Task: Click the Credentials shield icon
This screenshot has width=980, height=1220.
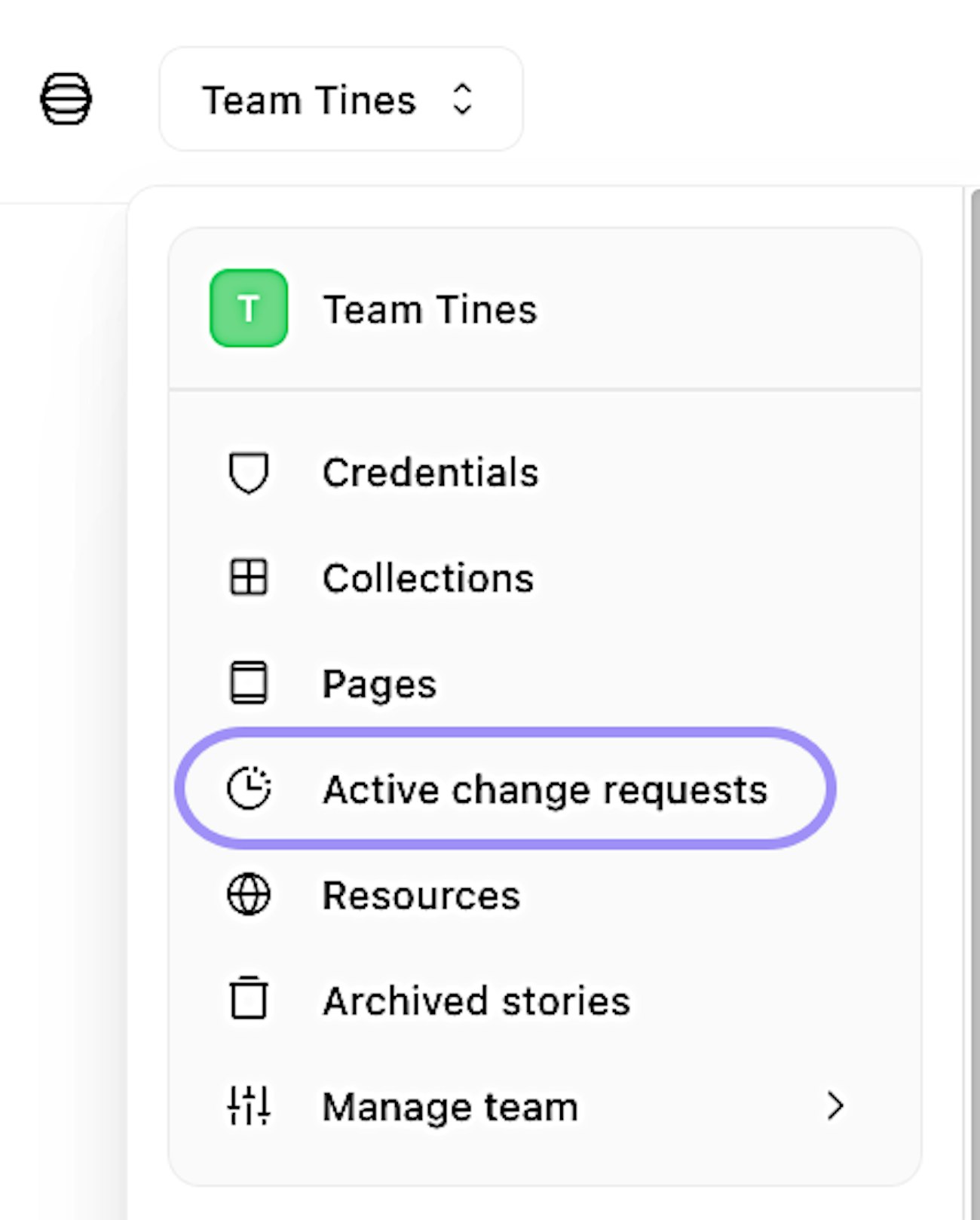Action: click(x=249, y=473)
